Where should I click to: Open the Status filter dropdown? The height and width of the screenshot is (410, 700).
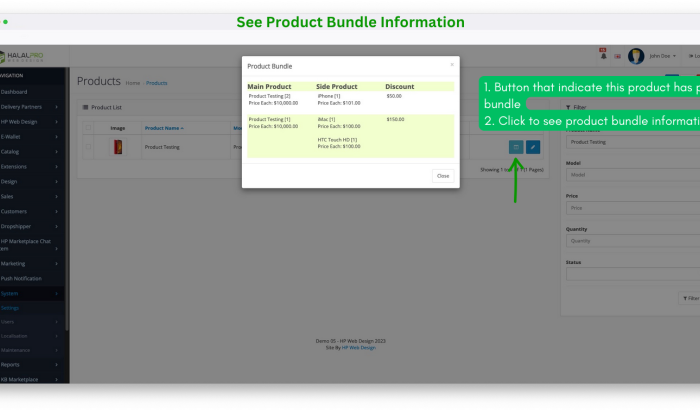(633, 274)
